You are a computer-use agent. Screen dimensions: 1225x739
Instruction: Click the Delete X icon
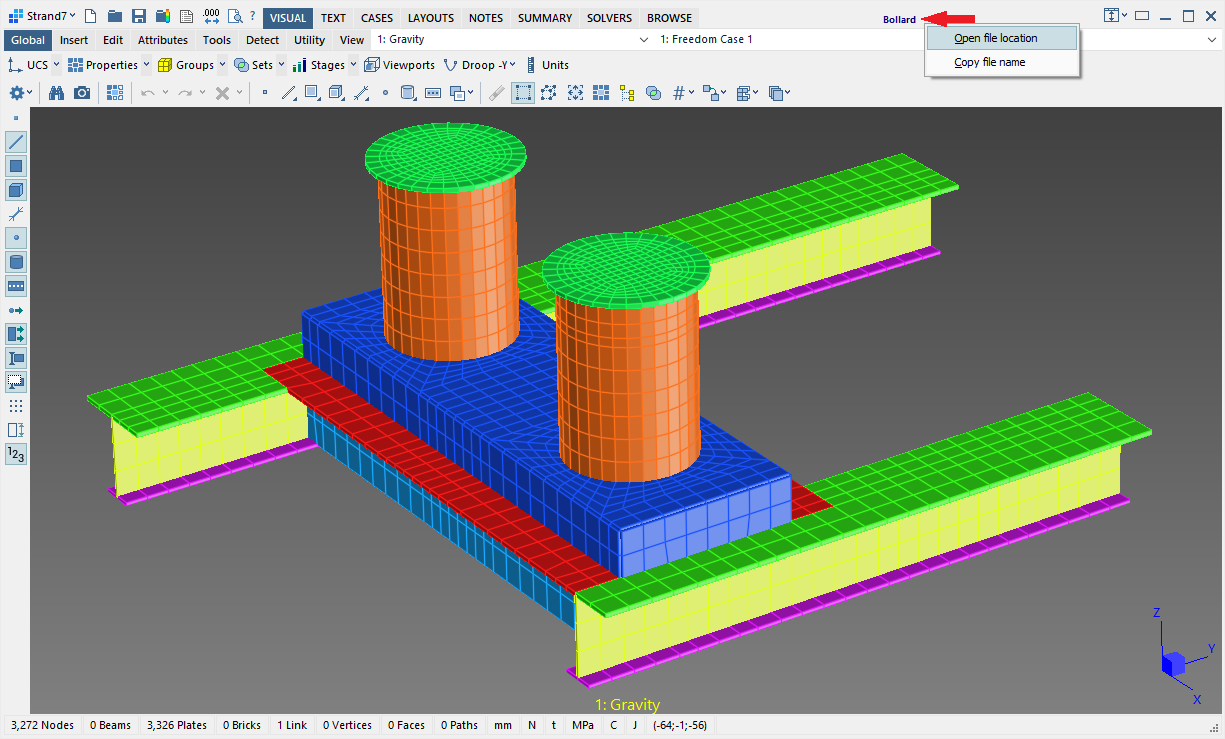pos(222,92)
